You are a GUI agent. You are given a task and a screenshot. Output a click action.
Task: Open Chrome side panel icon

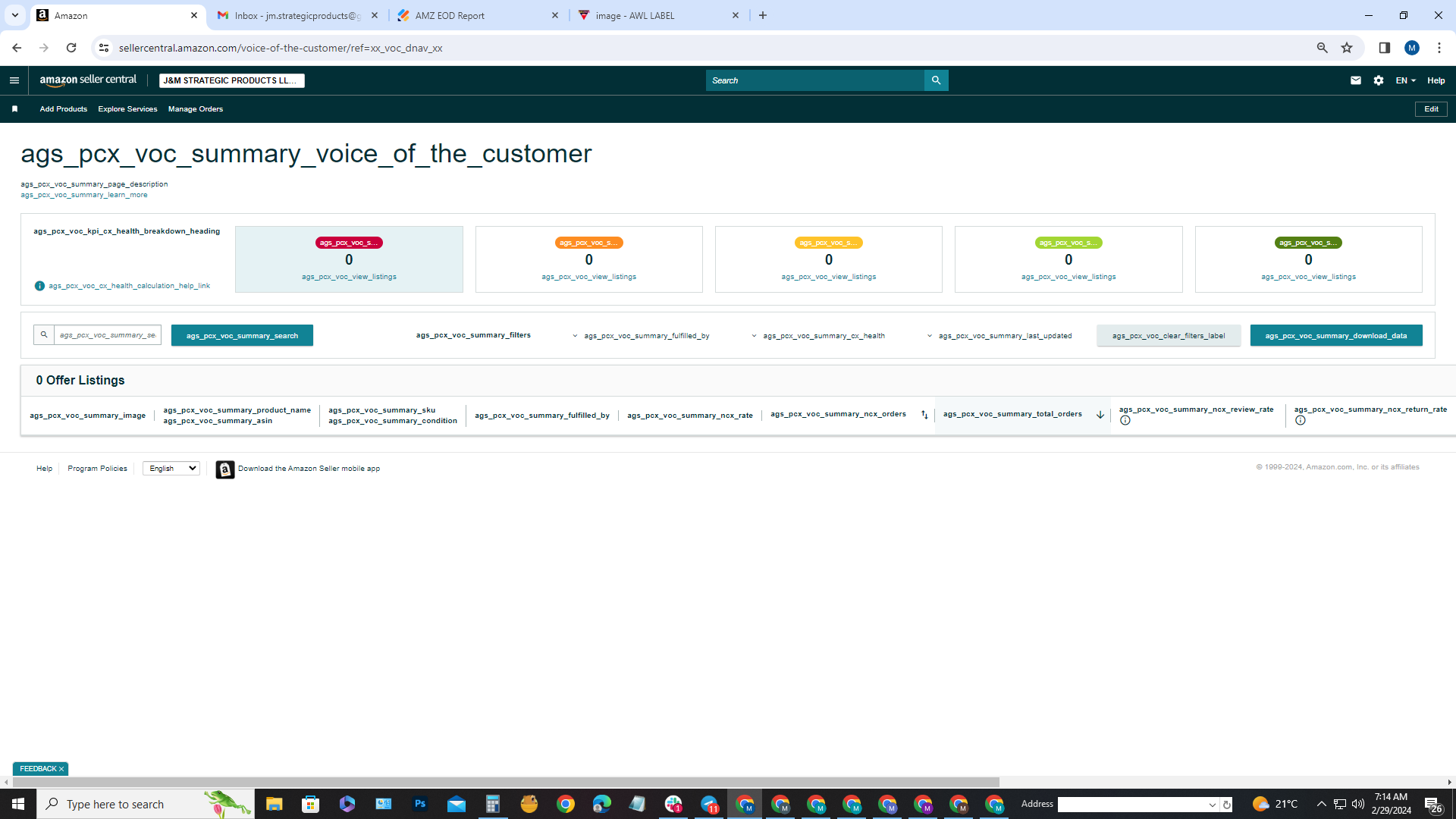(x=1384, y=48)
